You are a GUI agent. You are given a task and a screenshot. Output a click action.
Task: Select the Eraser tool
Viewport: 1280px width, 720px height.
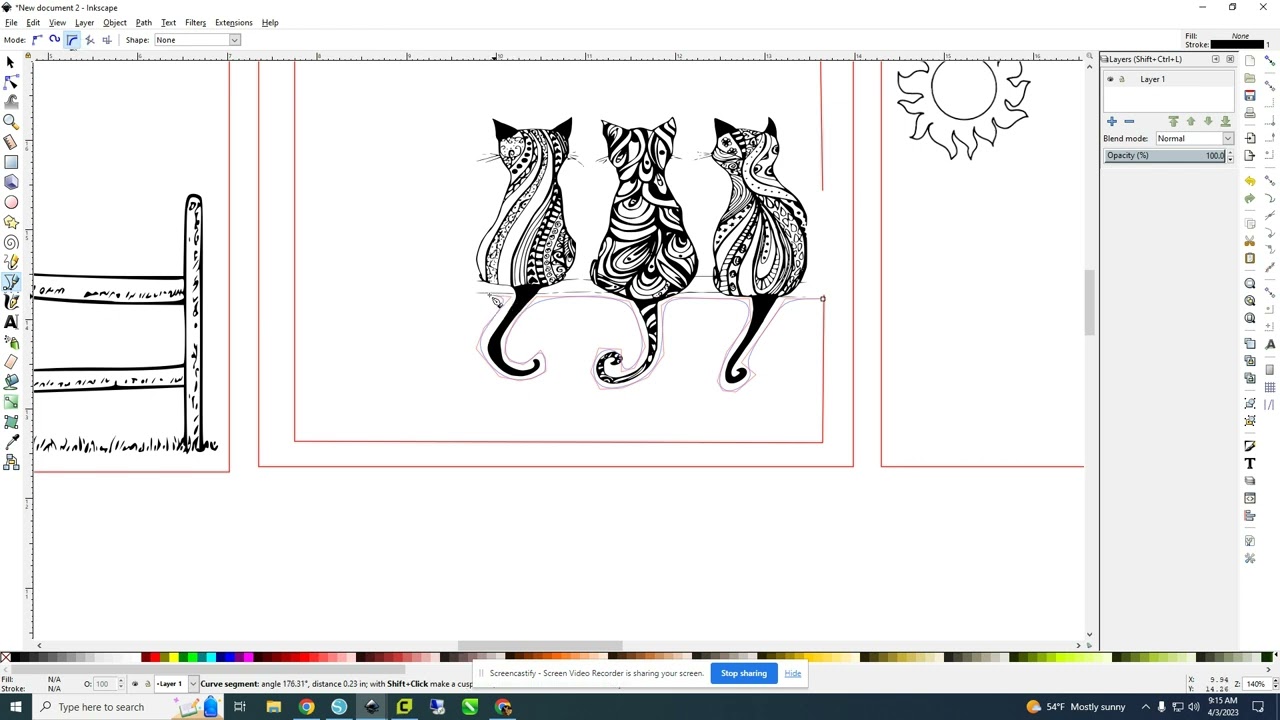point(11,362)
